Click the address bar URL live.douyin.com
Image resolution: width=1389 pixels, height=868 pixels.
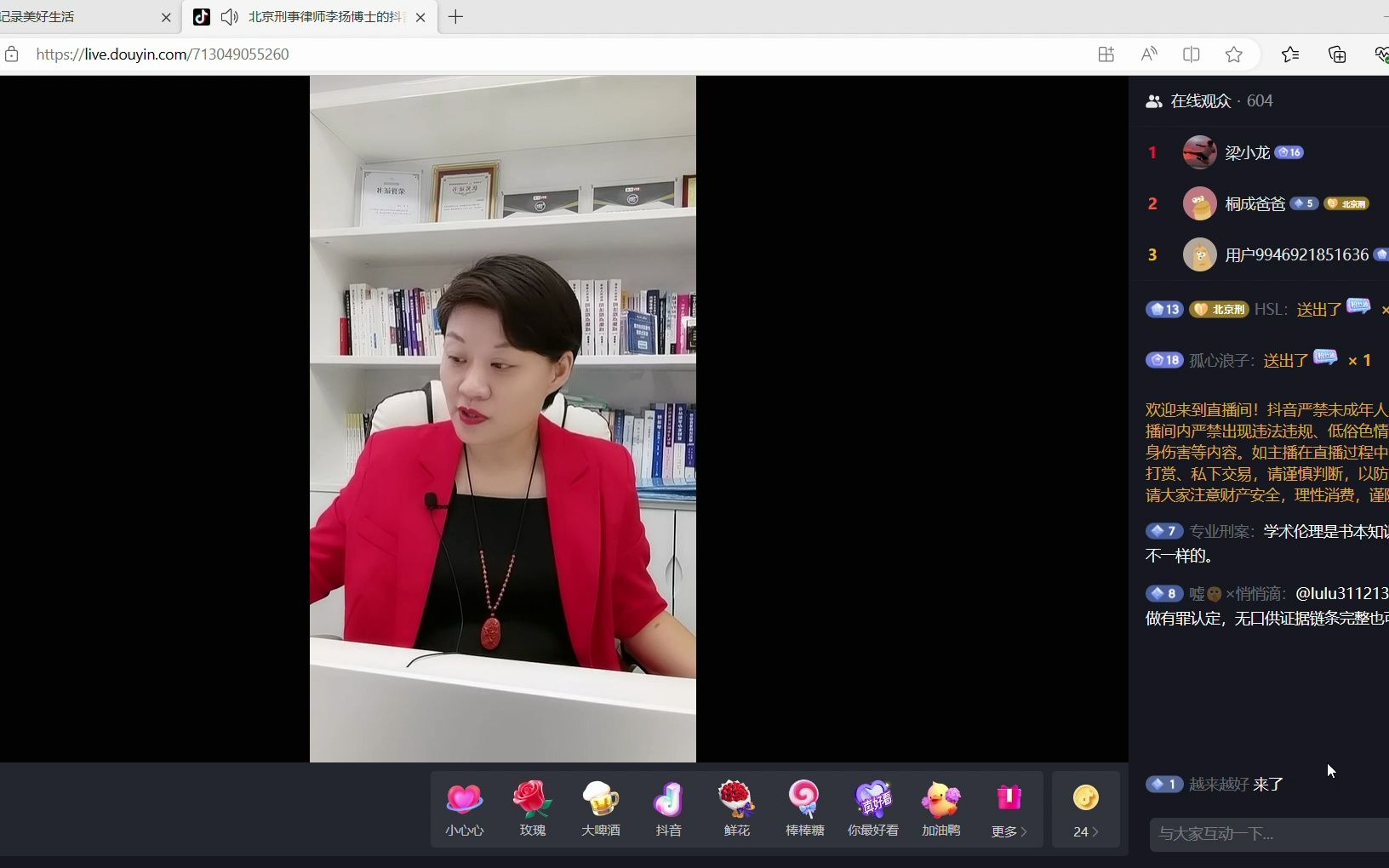coord(163,54)
